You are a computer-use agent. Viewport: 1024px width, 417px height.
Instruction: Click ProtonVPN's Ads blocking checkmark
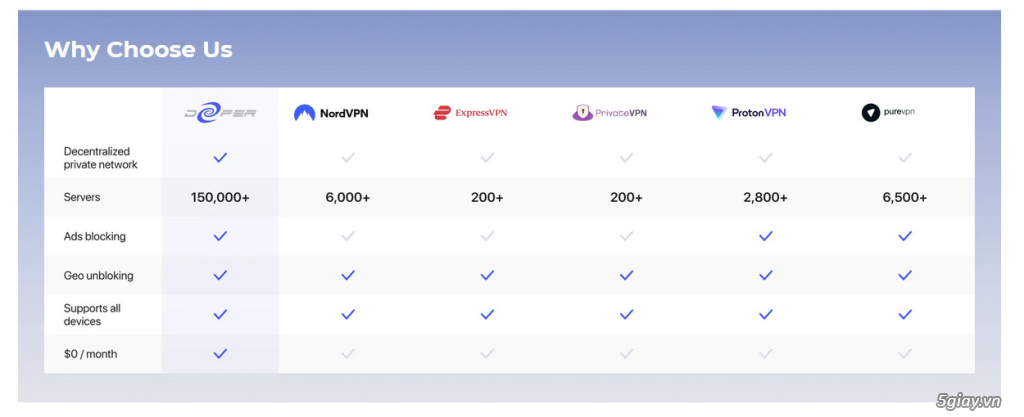(765, 236)
